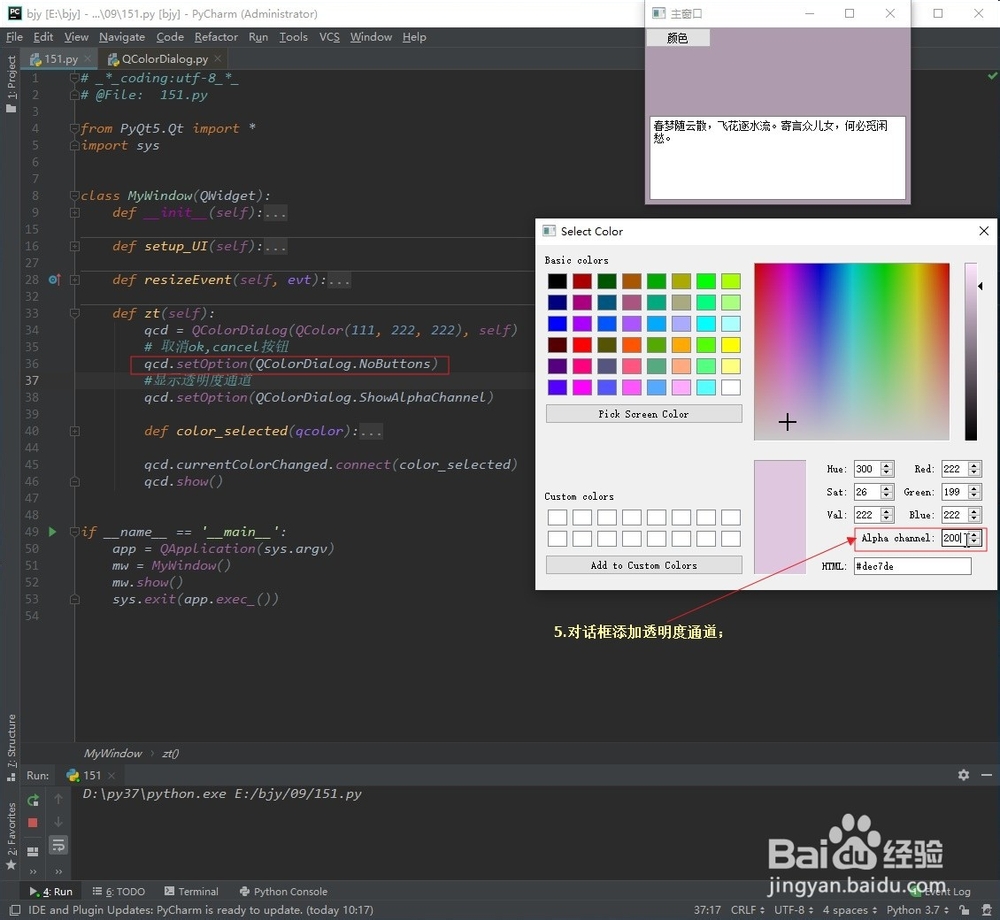The height and width of the screenshot is (920, 1000).
Task: Open the UTF-8 encoding dropdown
Action: point(793,910)
